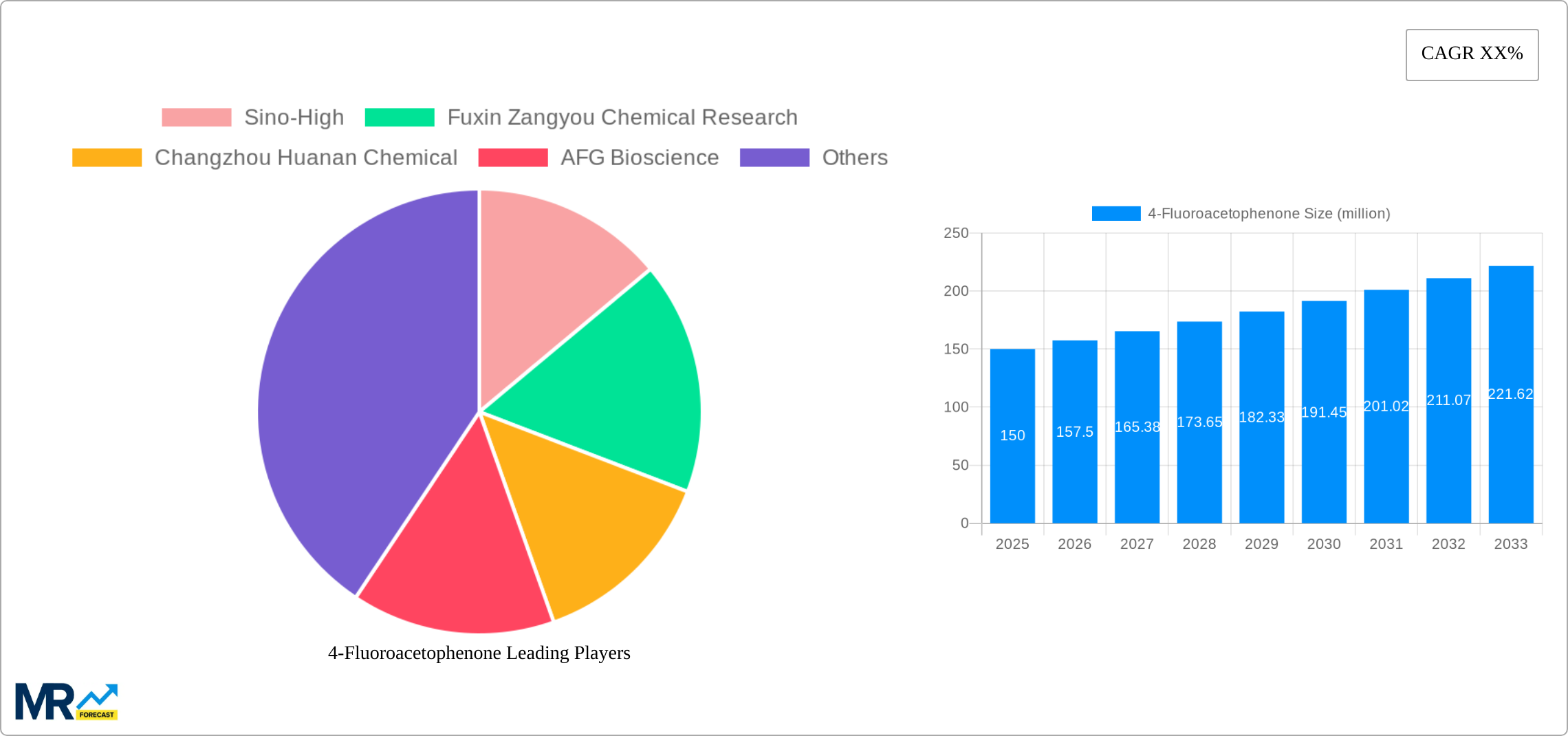Click the Fuxin Zangyou Chemical Research legend swatch
The image size is (1568, 736).
coord(401,117)
